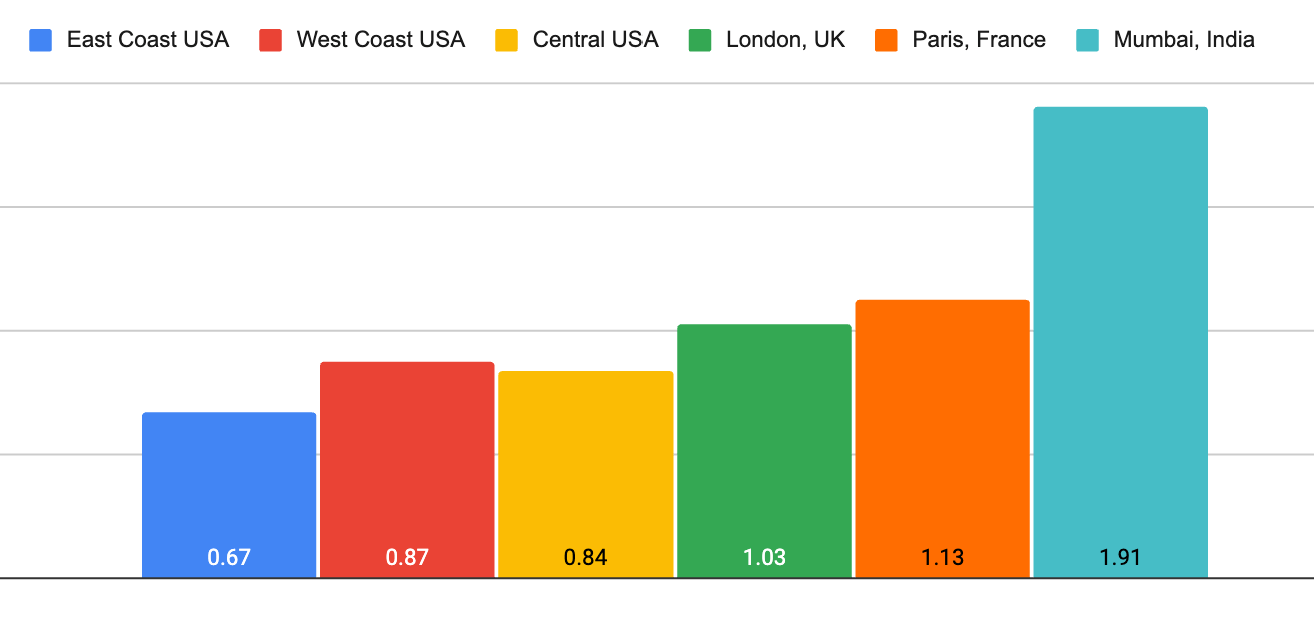1314x618 pixels.
Task: Select the East Coast USA legend label
Action: tap(148, 41)
